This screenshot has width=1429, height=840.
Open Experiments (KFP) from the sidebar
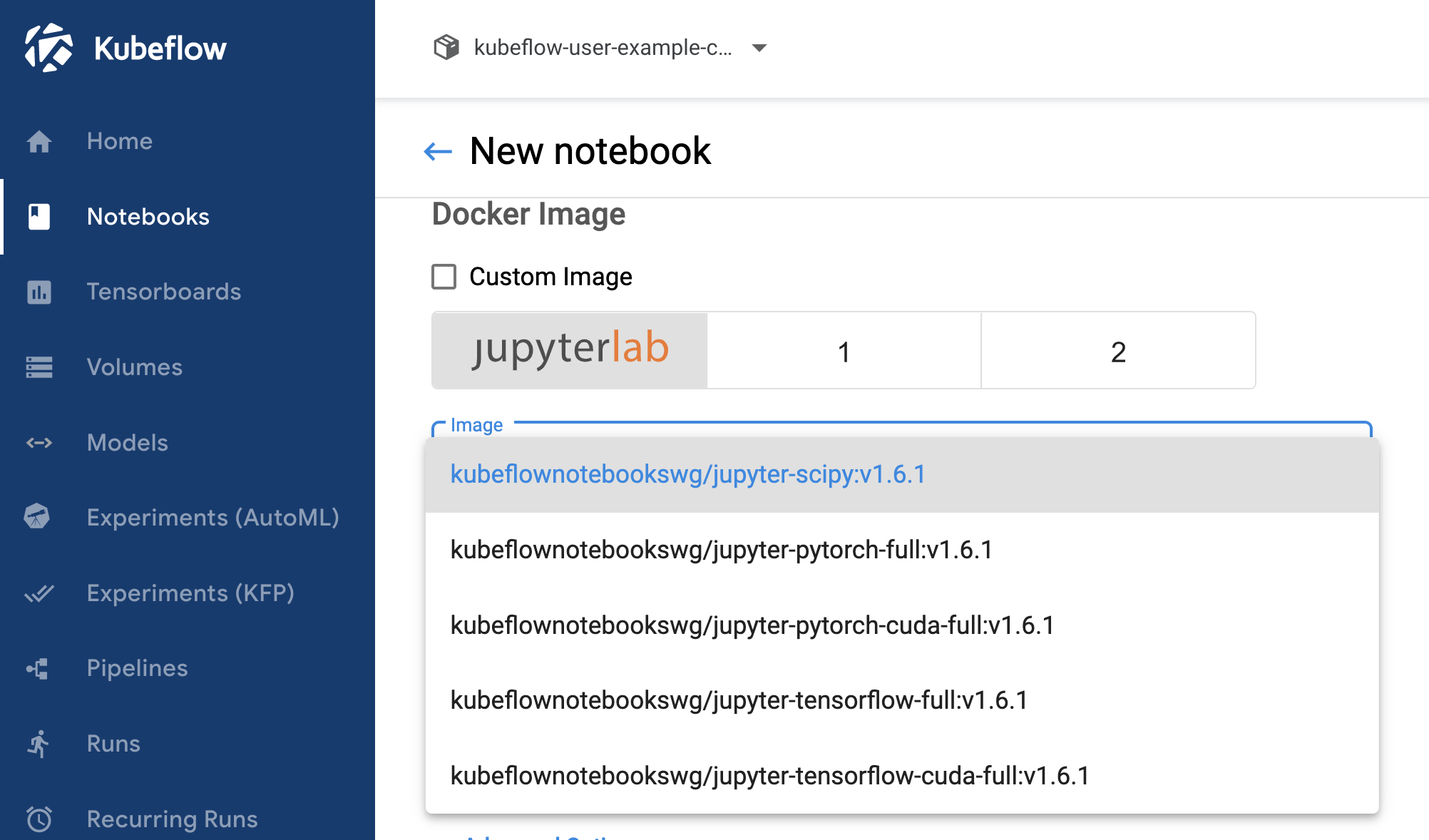pyautogui.click(x=190, y=593)
